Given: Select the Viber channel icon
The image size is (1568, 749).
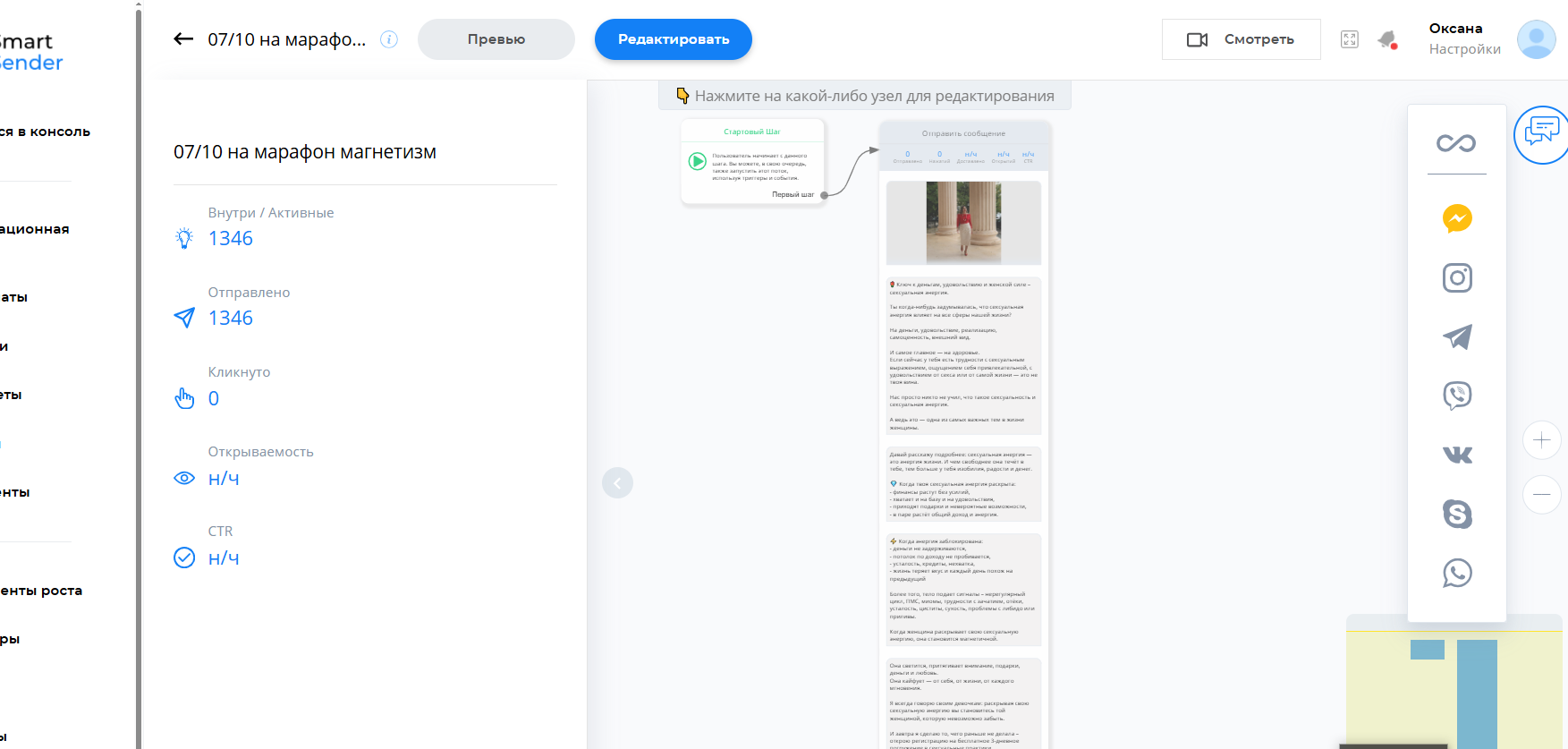Looking at the screenshot, I should pos(1457,396).
